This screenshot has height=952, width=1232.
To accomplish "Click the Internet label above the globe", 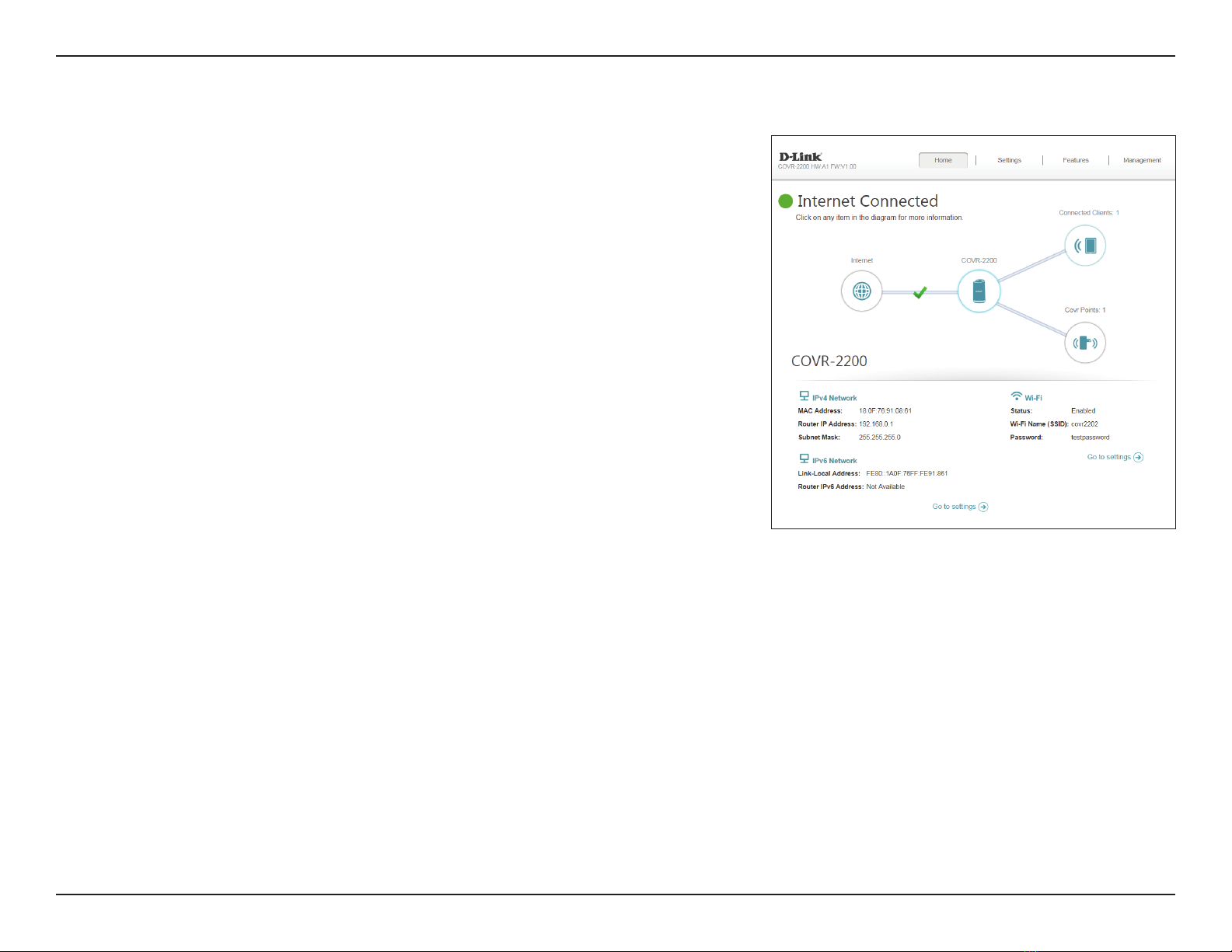I will click(861, 260).
